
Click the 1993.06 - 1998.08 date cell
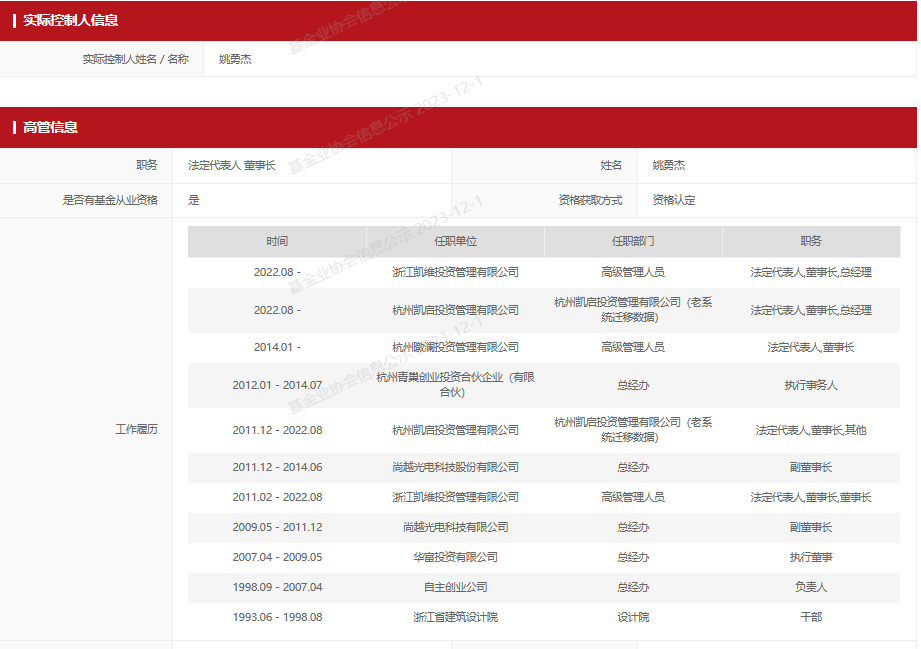click(x=277, y=617)
